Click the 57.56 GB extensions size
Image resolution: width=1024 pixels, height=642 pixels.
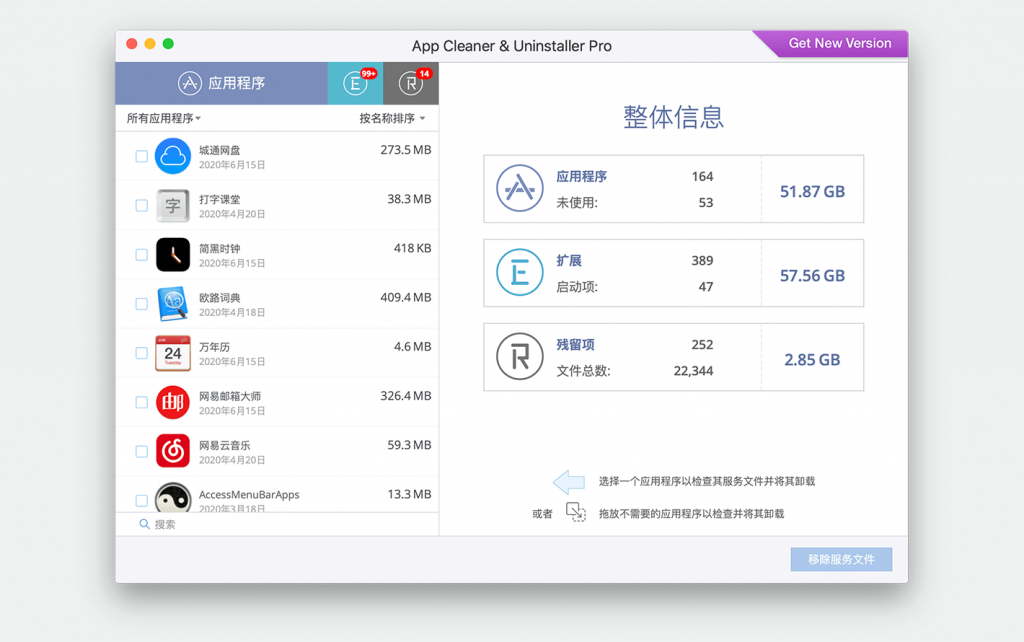[x=812, y=276]
